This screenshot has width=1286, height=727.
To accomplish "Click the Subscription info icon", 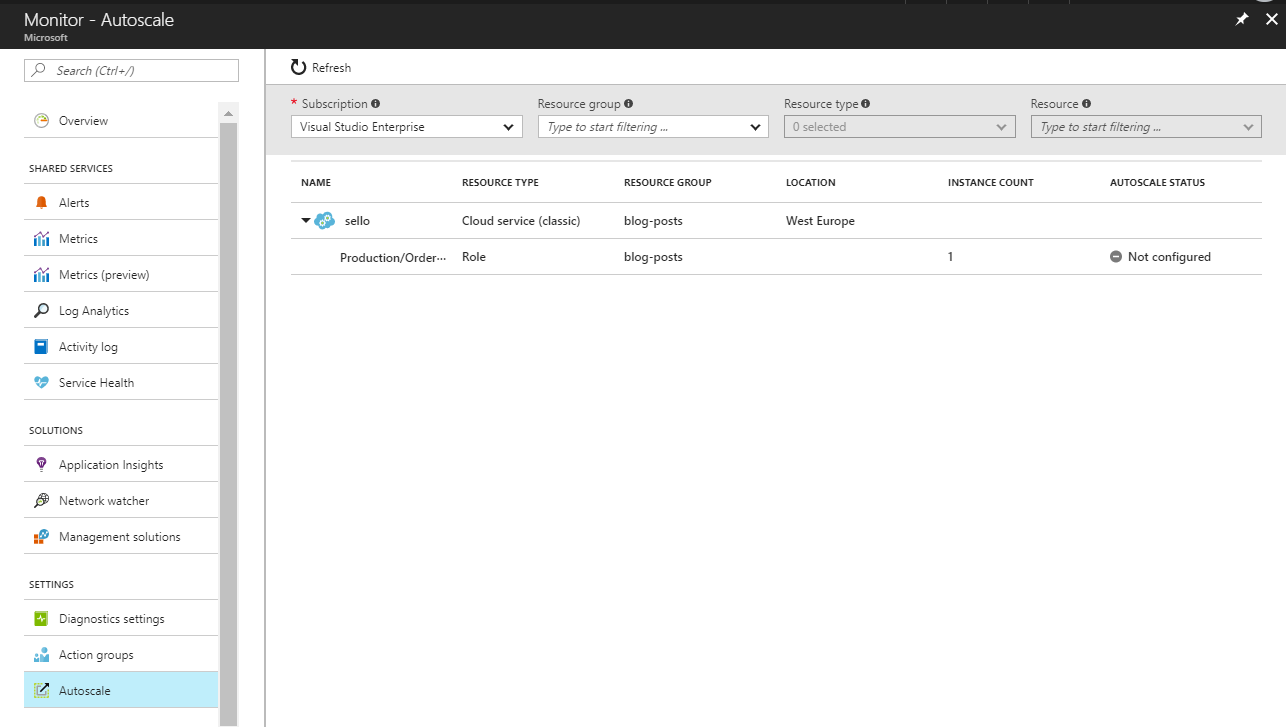I will (x=376, y=104).
